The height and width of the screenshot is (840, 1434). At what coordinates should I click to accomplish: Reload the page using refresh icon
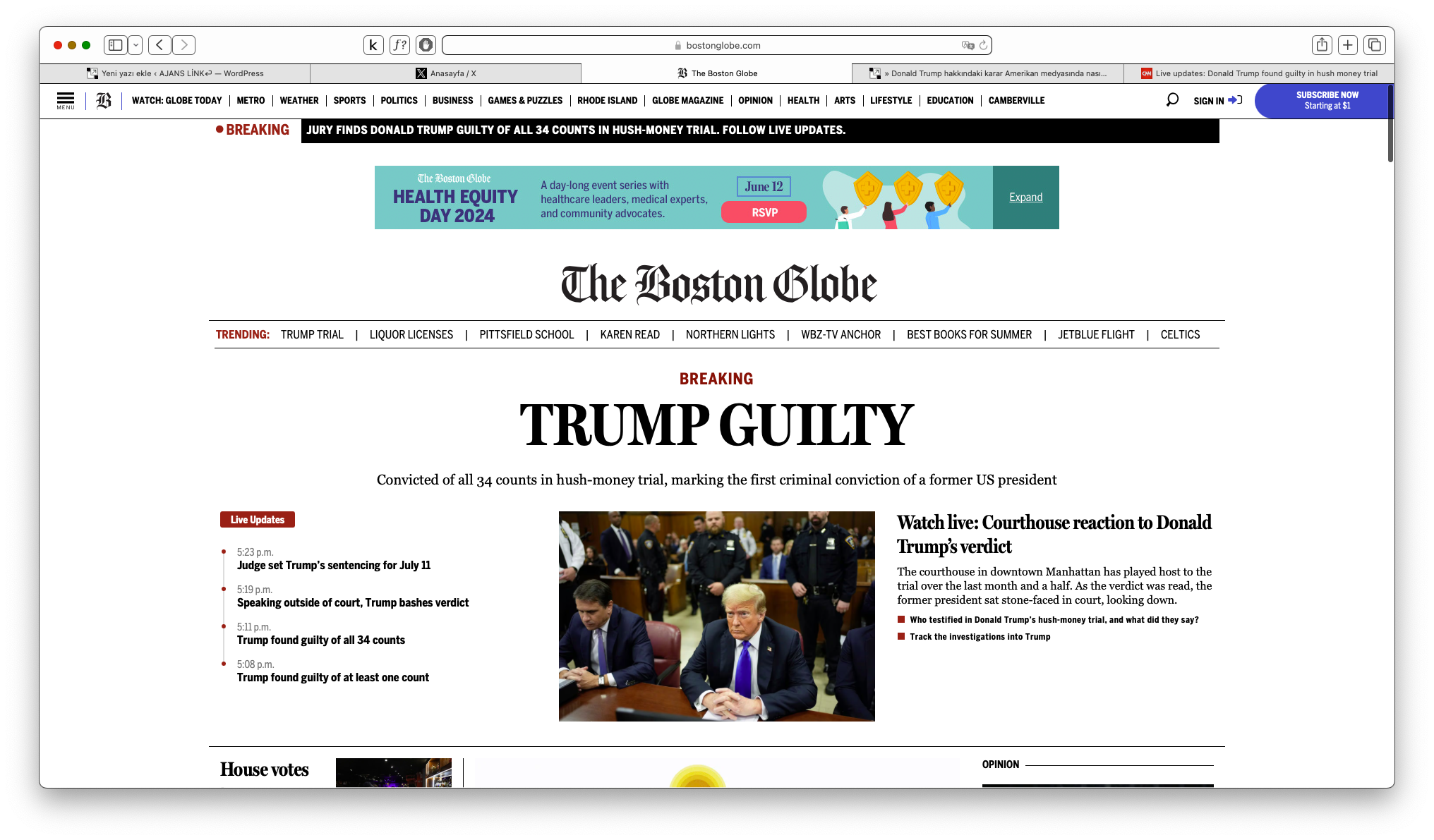(x=983, y=45)
